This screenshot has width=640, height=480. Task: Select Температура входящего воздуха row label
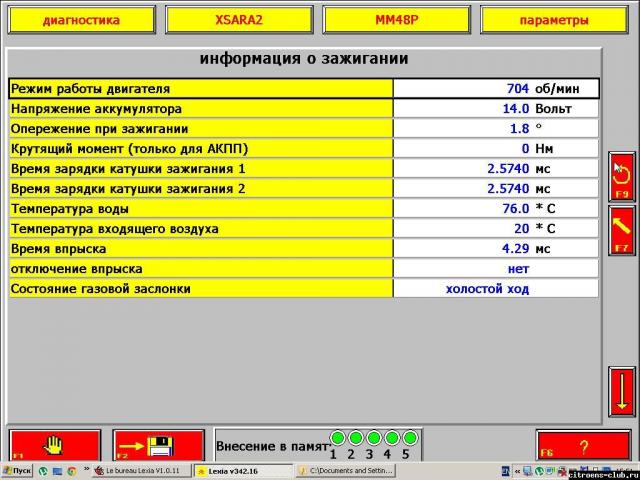point(200,229)
